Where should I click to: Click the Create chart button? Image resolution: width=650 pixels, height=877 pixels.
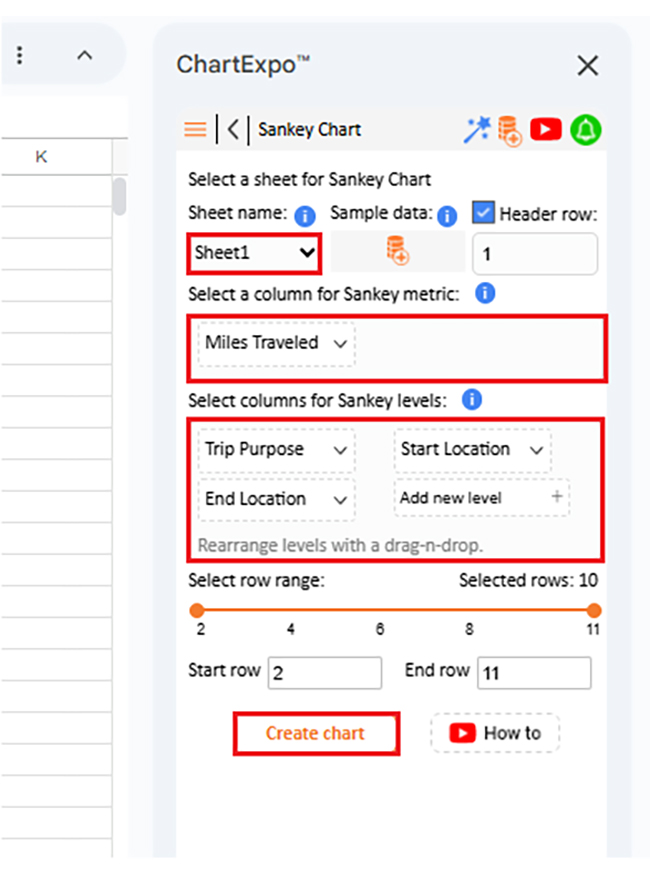[316, 733]
